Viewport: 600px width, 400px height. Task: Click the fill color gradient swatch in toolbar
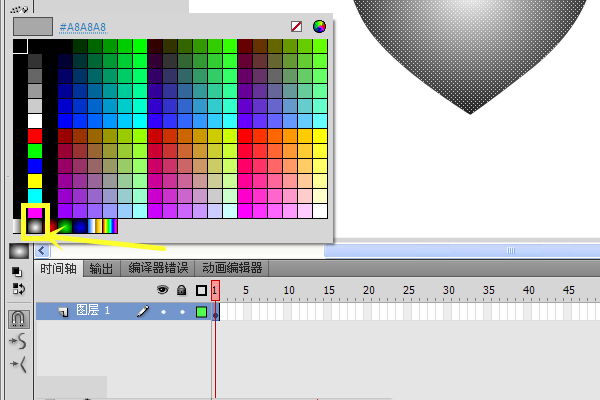[x=19, y=251]
